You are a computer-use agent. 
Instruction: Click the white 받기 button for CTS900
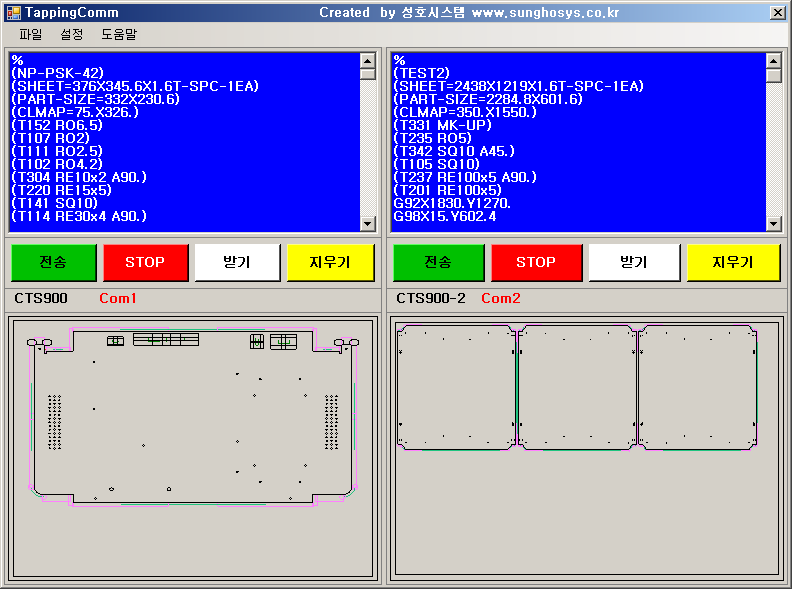[x=237, y=262]
